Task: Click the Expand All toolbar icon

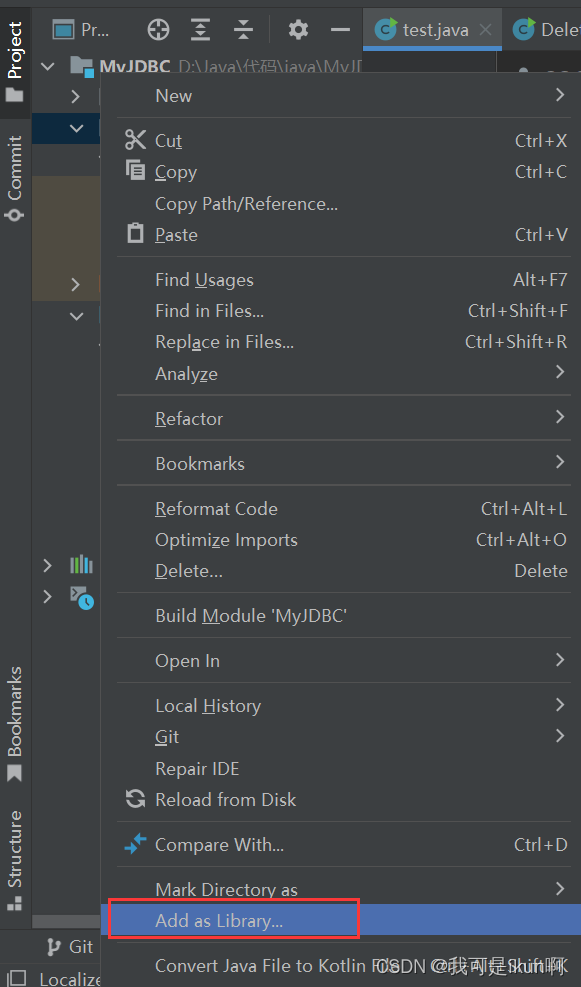Action: pyautogui.click(x=200, y=30)
